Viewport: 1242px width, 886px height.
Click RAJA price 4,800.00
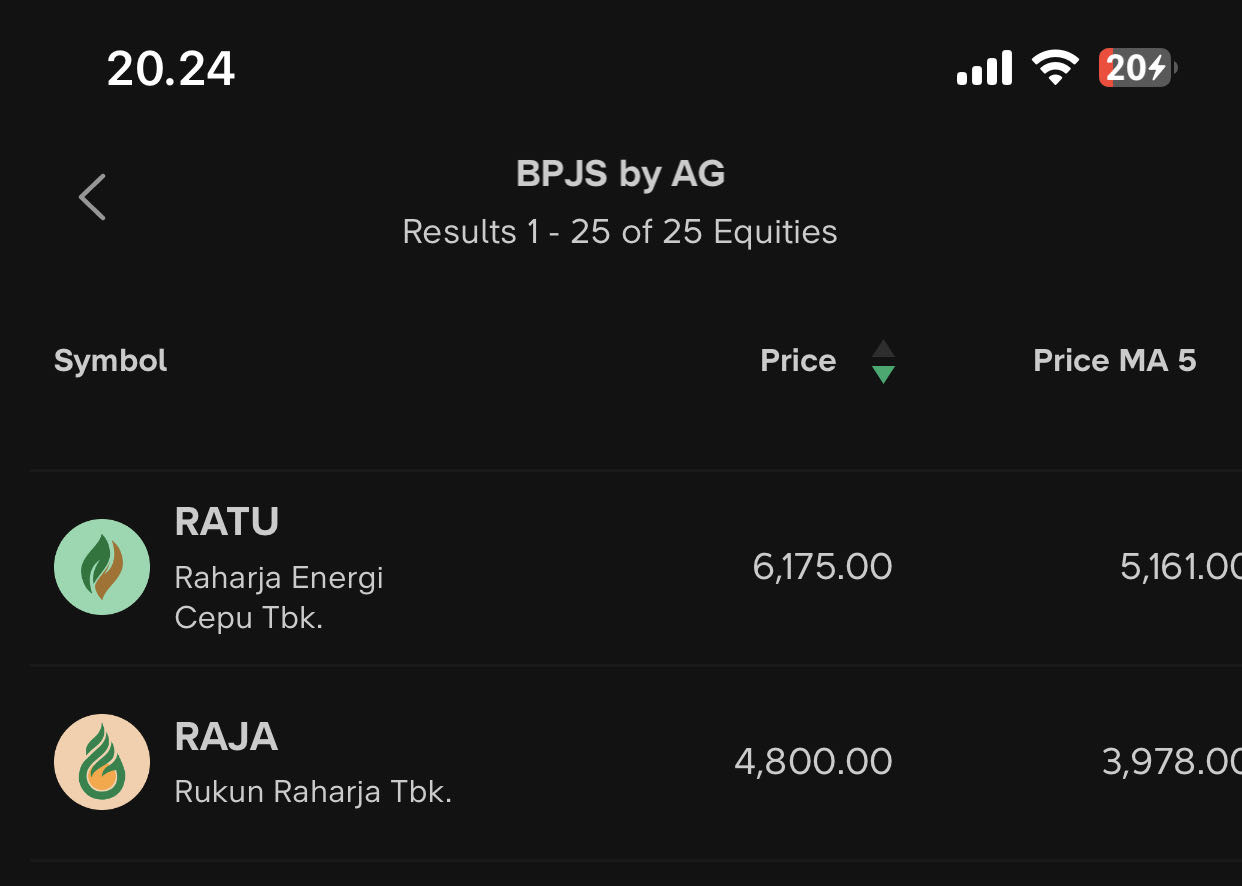coord(813,762)
